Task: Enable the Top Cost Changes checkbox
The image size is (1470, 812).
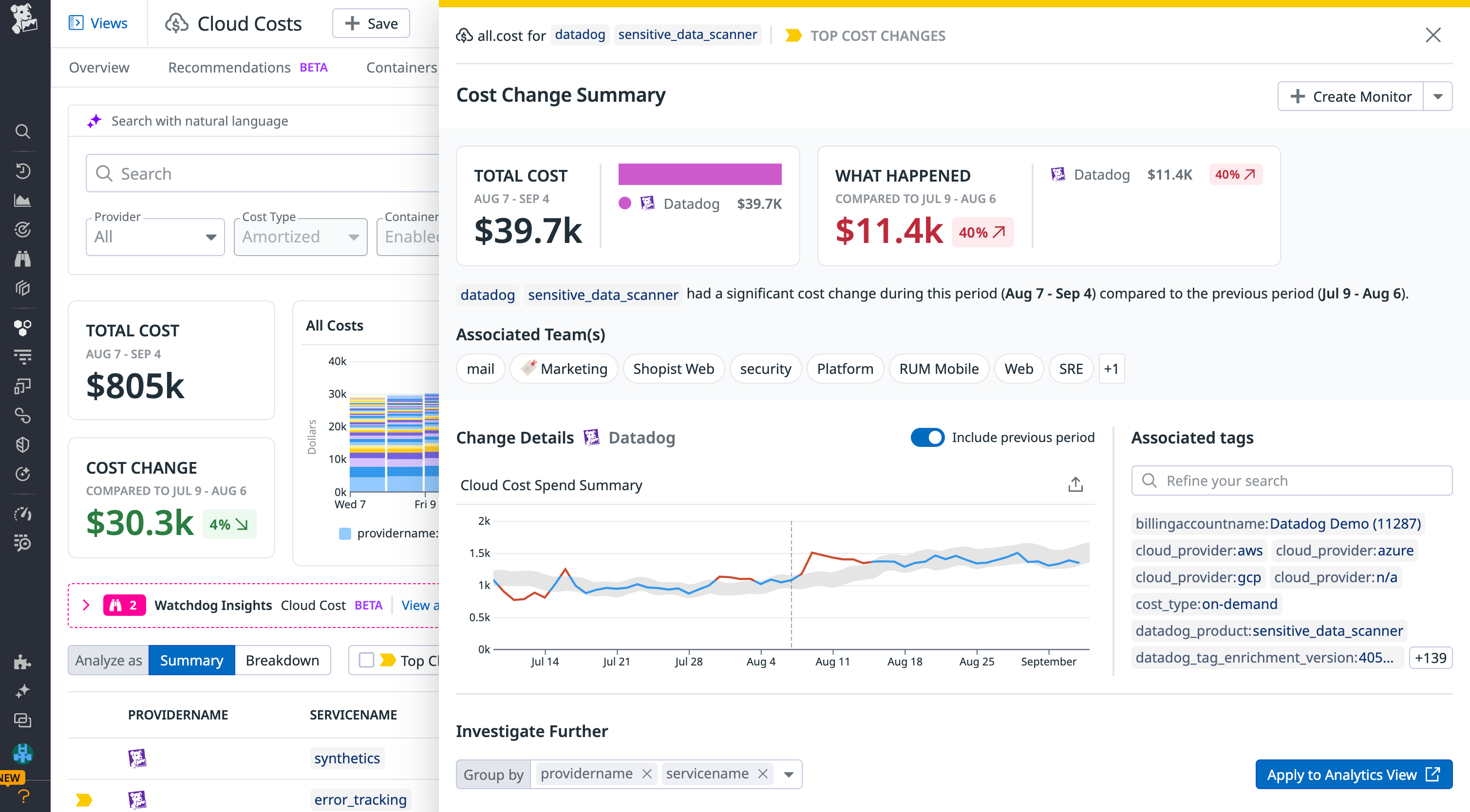Action: pos(366,659)
